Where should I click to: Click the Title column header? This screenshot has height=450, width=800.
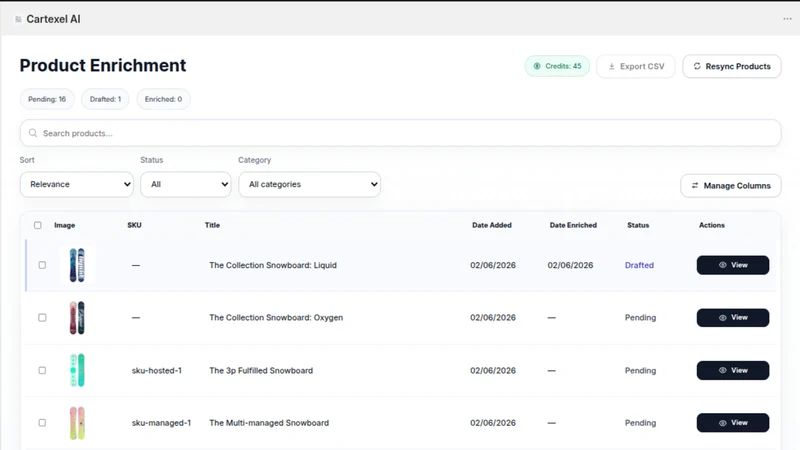[x=212, y=225]
